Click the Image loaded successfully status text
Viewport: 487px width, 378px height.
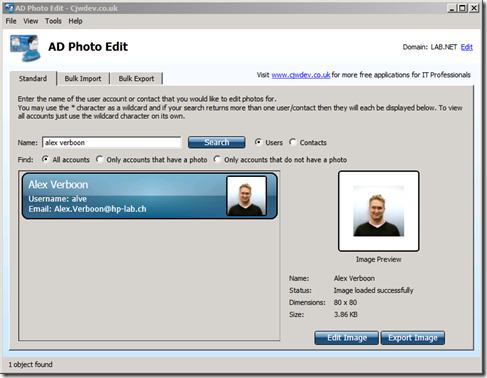click(x=373, y=290)
